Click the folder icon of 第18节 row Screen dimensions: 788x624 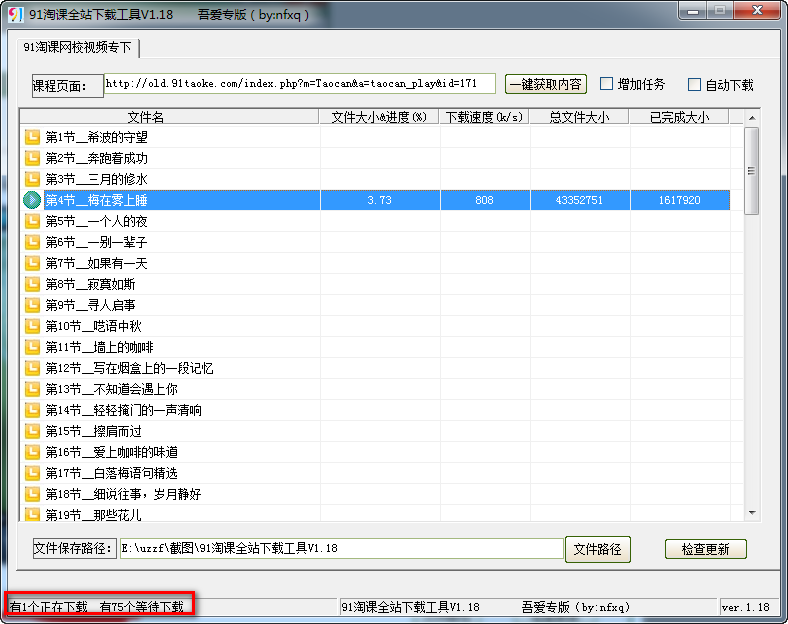coord(32,494)
